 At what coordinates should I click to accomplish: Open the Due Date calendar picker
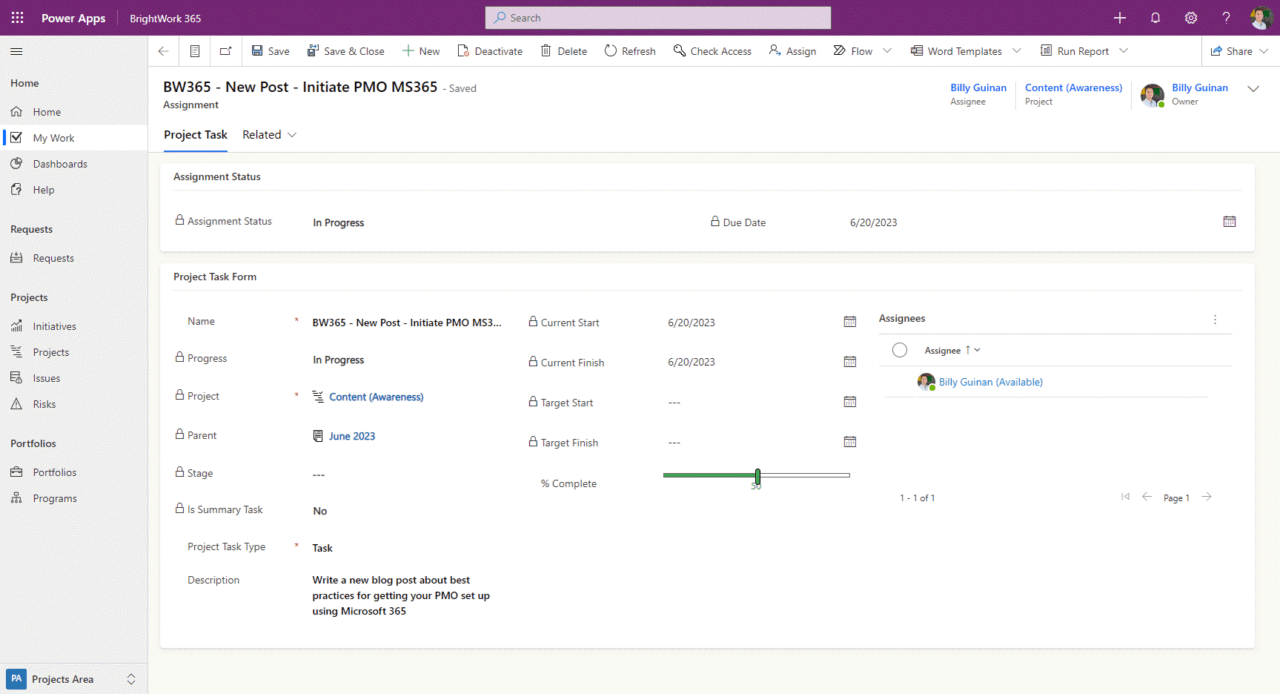tap(1229, 221)
